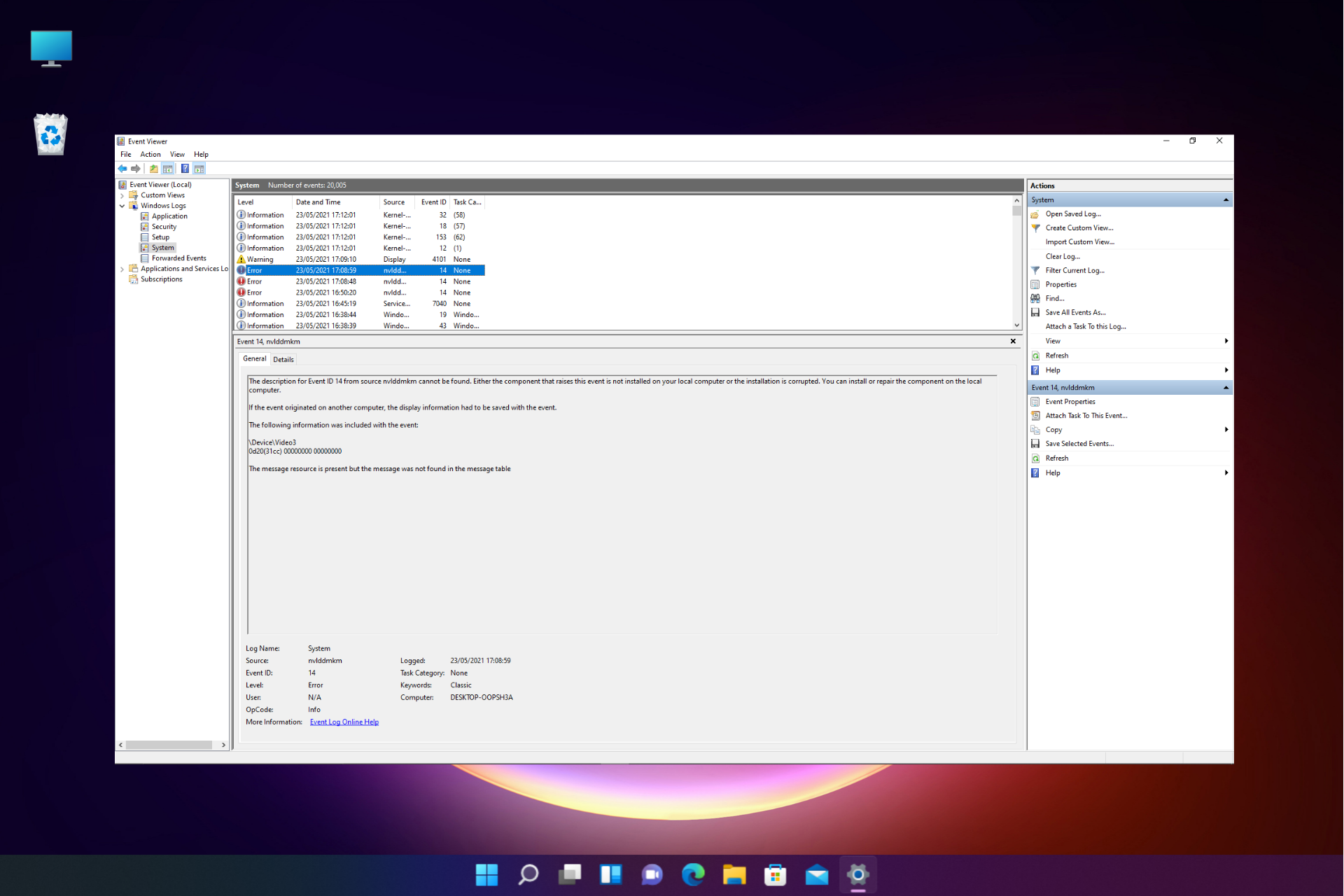Viewport: 1344px width, 896px height.
Task: Open Attach Task To This Event action
Action: (x=1086, y=416)
